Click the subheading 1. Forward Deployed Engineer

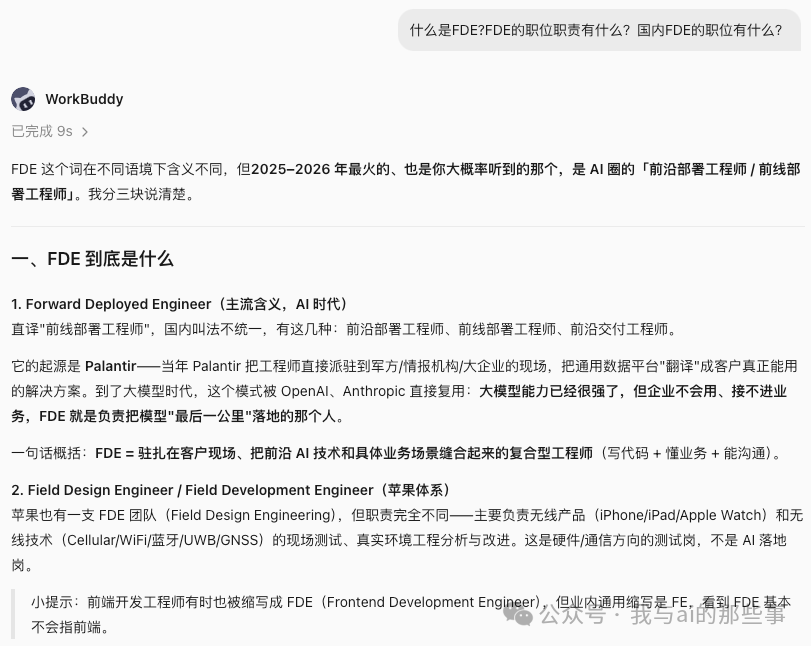tap(179, 304)
